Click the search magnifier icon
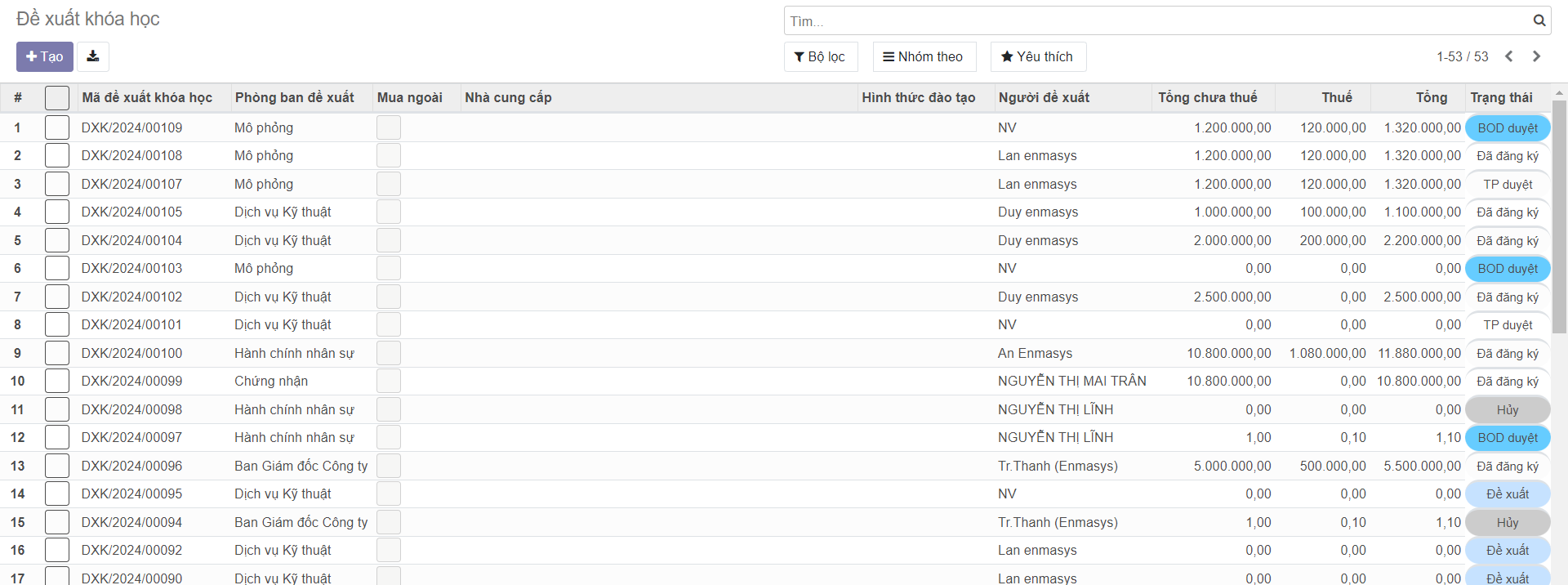 point(1539,21)
